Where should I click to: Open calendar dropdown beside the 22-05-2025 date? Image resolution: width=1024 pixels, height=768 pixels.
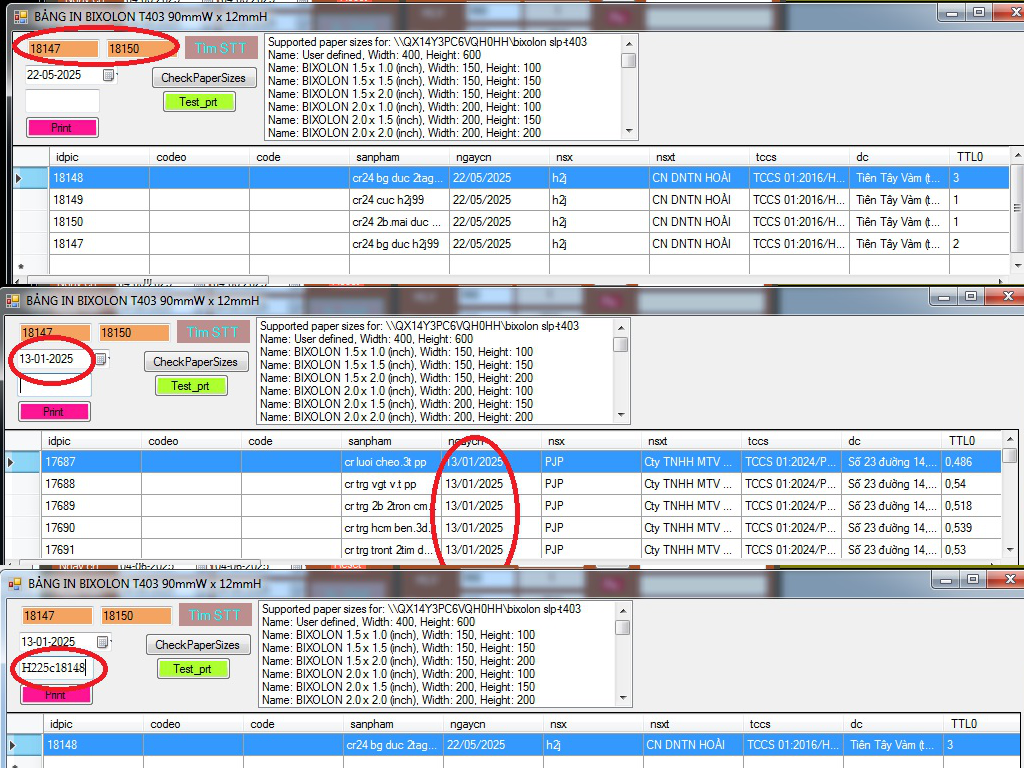[109, 75]
